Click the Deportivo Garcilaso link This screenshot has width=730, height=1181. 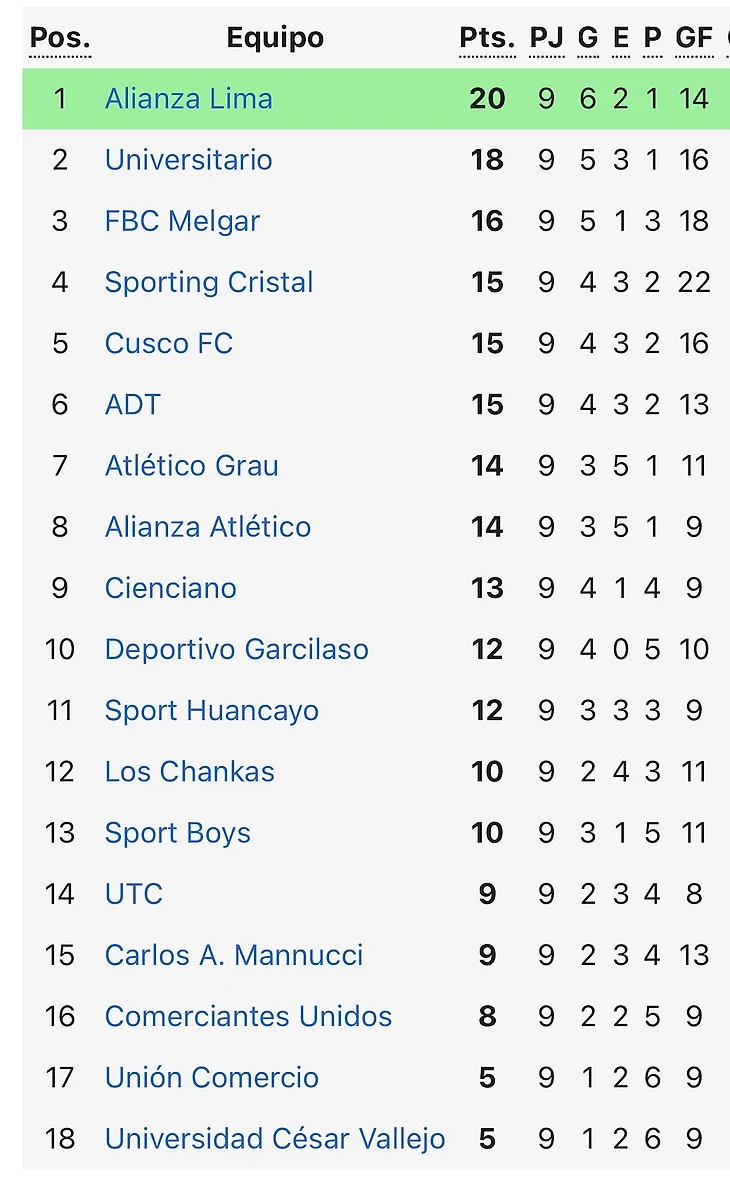(236, 649)
